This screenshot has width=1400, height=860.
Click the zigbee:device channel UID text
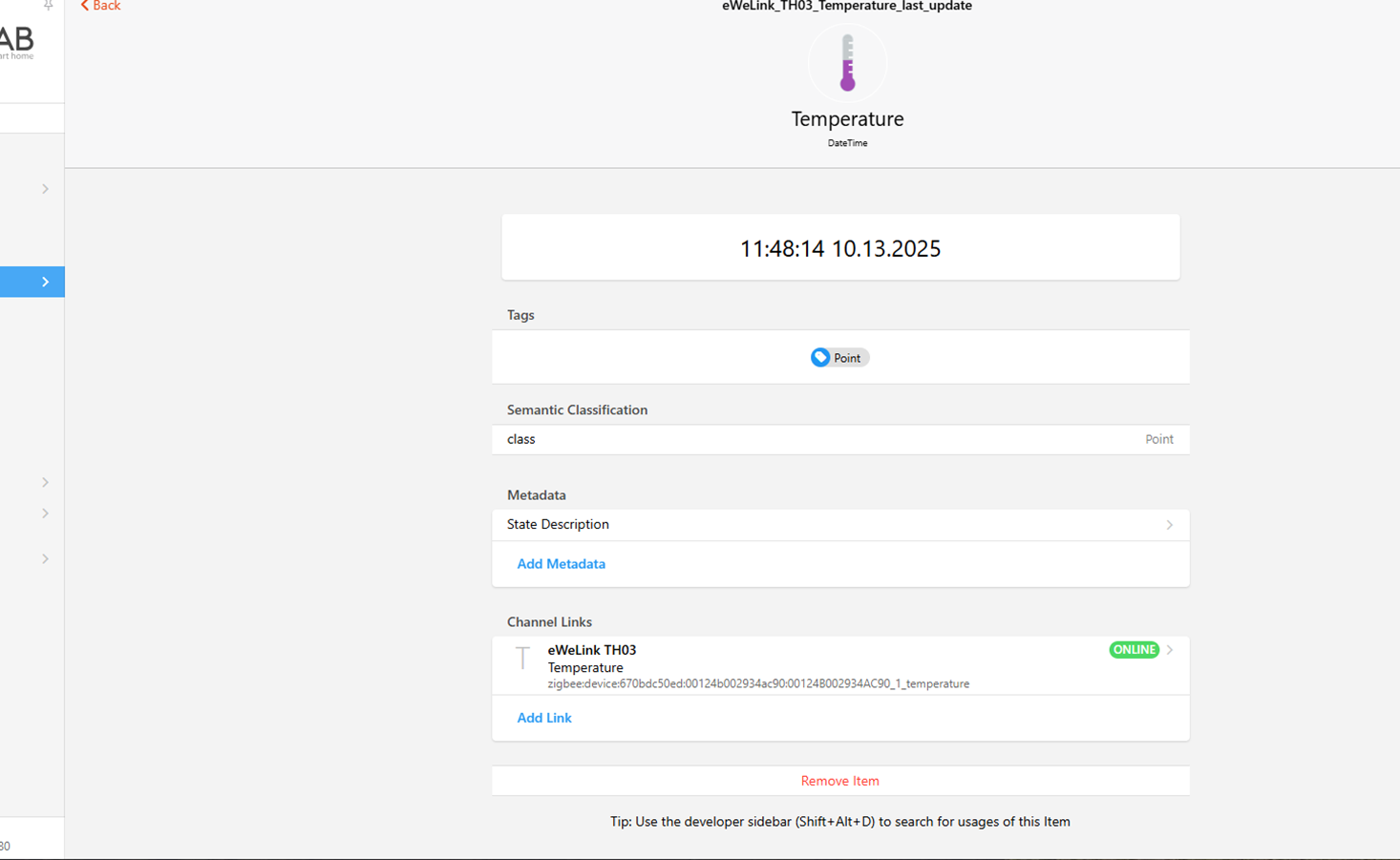[758, 683]
